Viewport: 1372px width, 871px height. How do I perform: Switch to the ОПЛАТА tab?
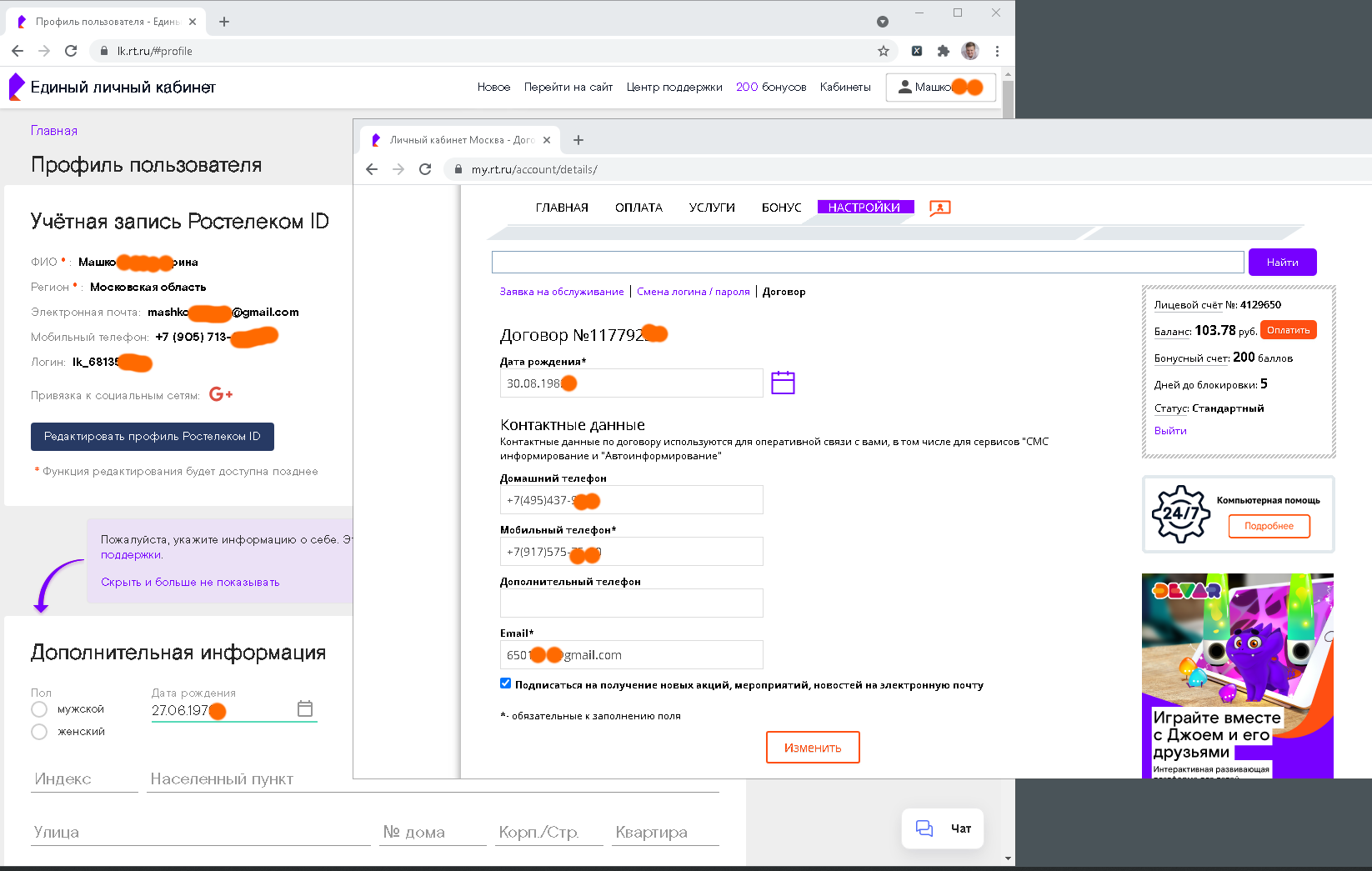coord(638,208)
